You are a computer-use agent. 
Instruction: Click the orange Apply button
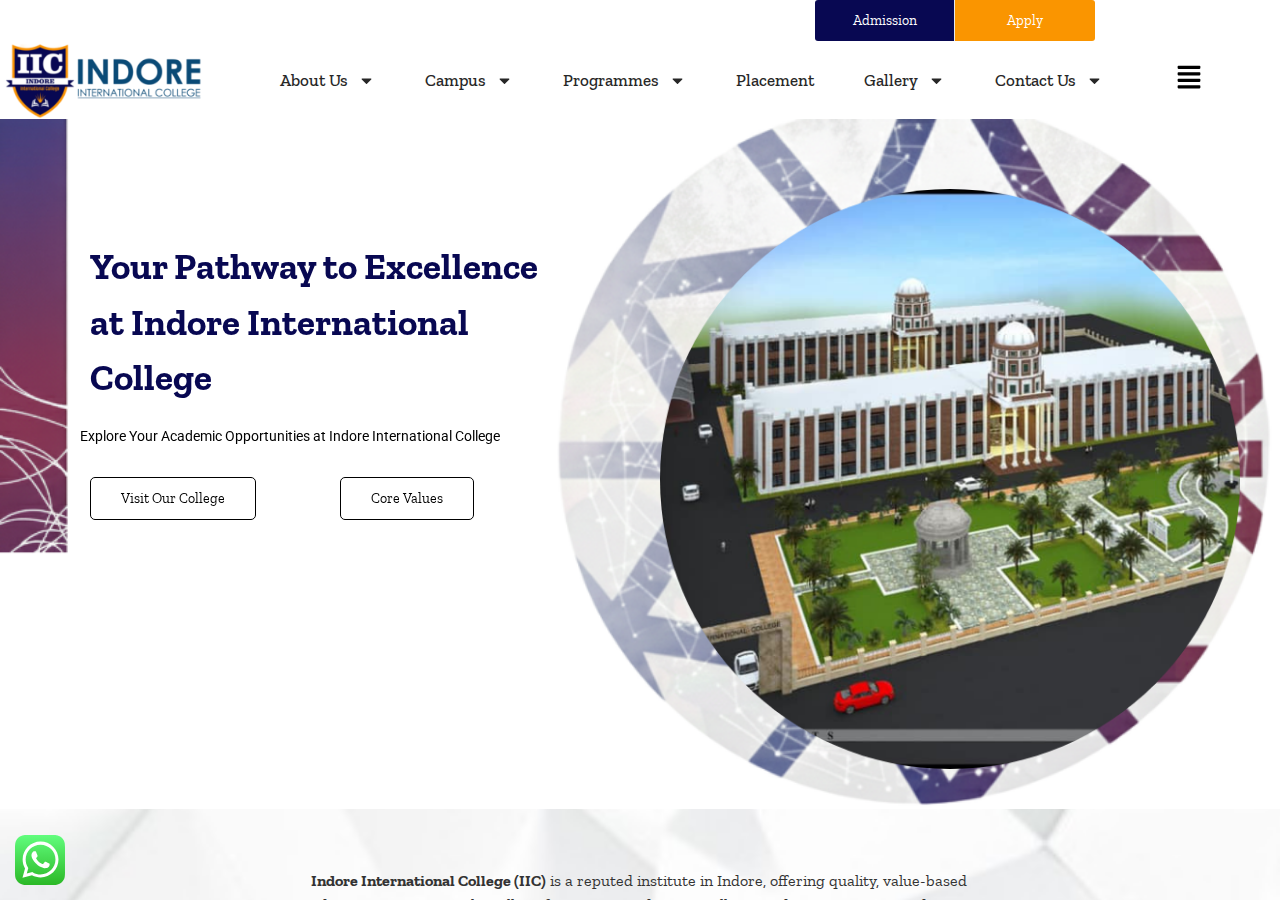1025,20
